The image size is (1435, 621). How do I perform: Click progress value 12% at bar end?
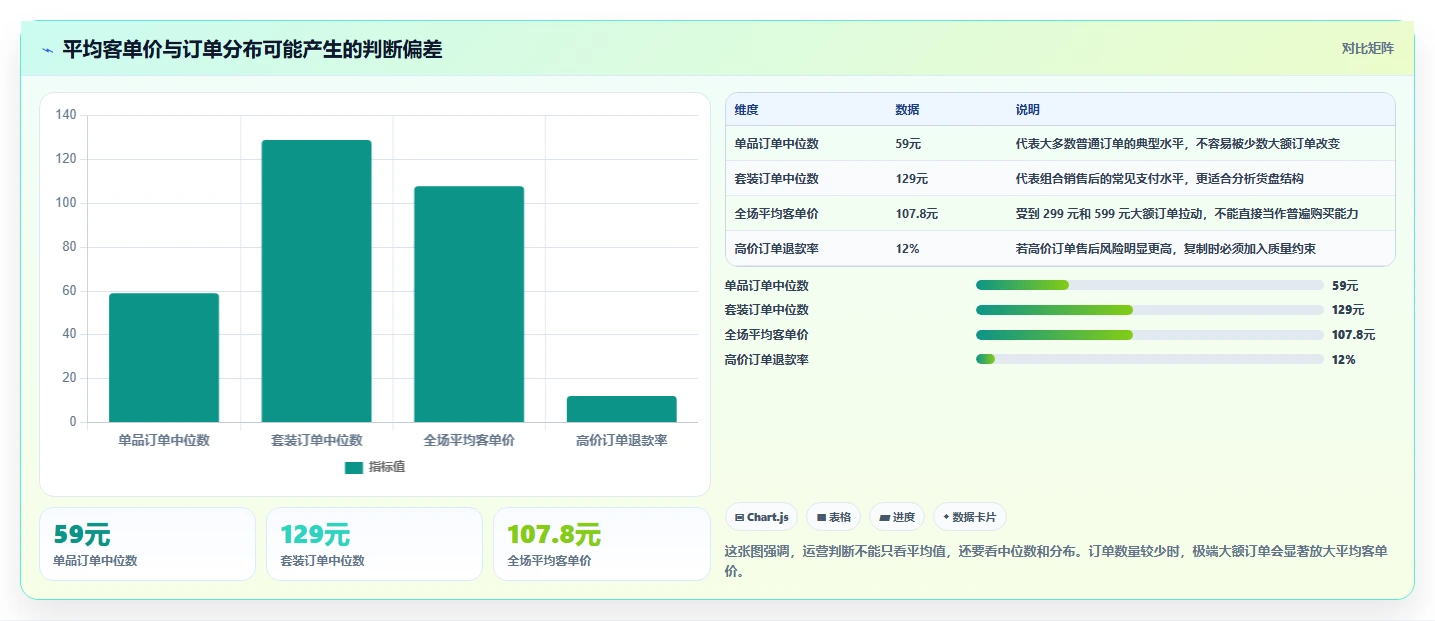pyautogui.click(x=1343, y=359)
